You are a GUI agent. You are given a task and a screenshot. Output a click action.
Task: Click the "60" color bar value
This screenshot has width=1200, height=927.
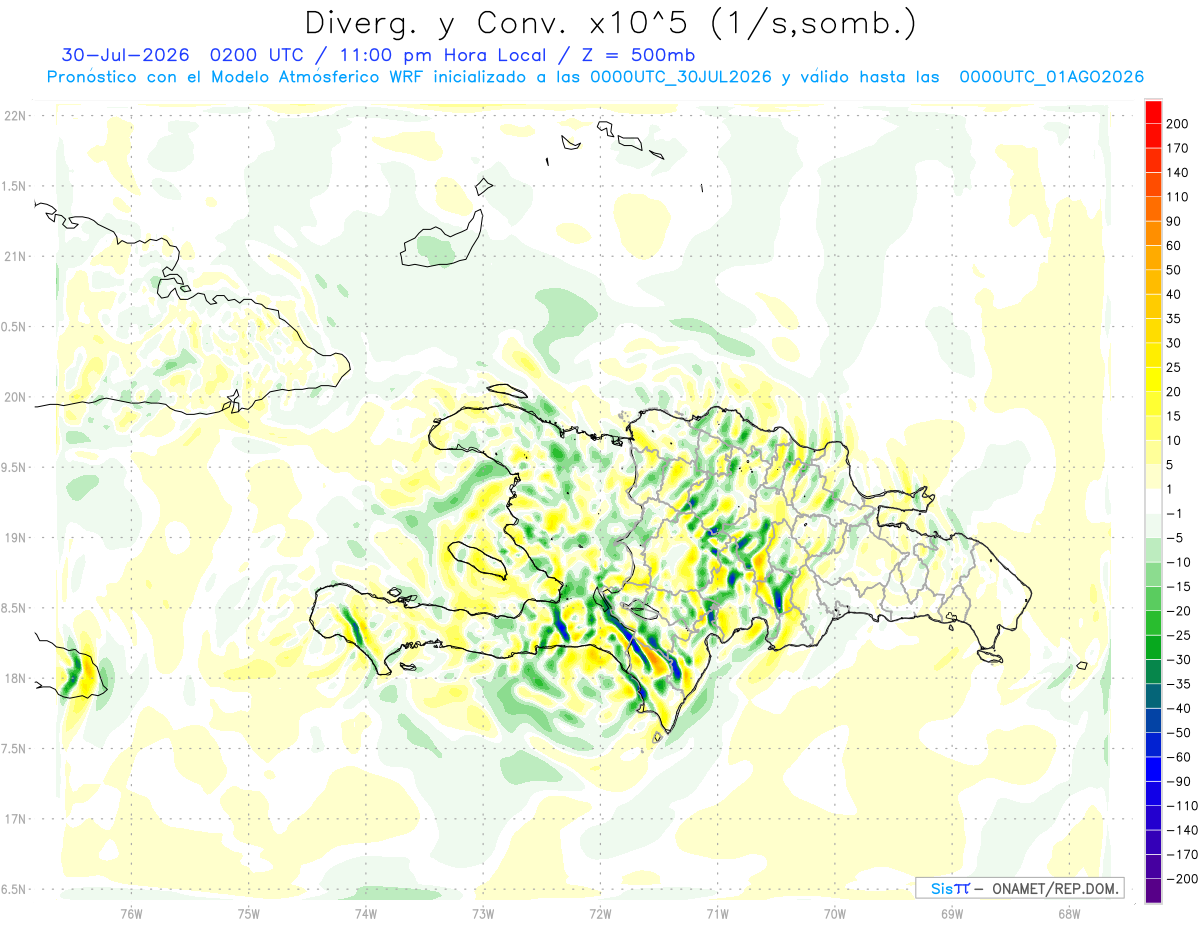pyautogui.click(x=1174, y=245)
